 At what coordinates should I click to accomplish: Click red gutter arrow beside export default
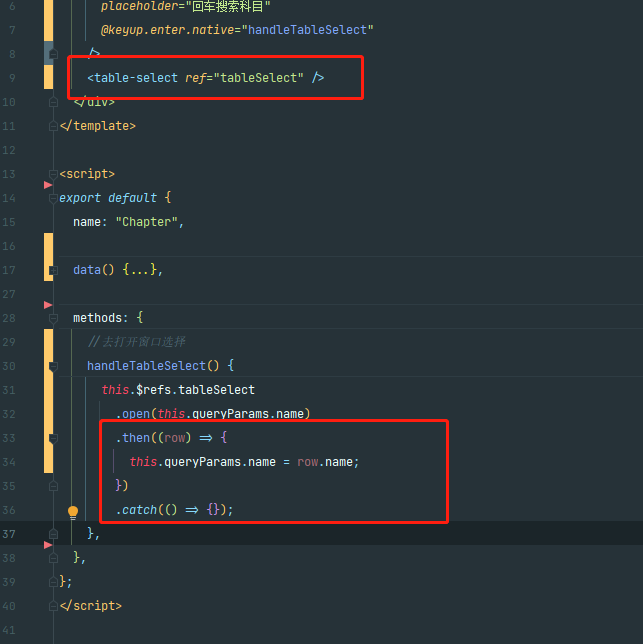pos(48,185)
